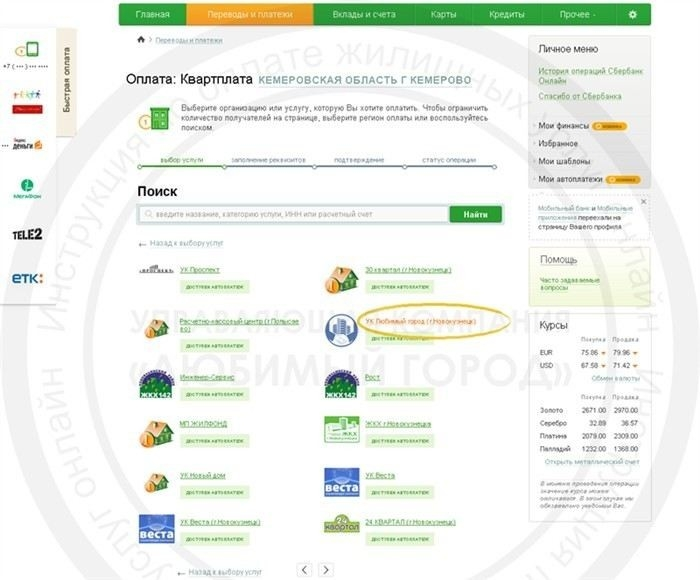
Task: Click the УК Проспект logo
Action: click(156, 269)
